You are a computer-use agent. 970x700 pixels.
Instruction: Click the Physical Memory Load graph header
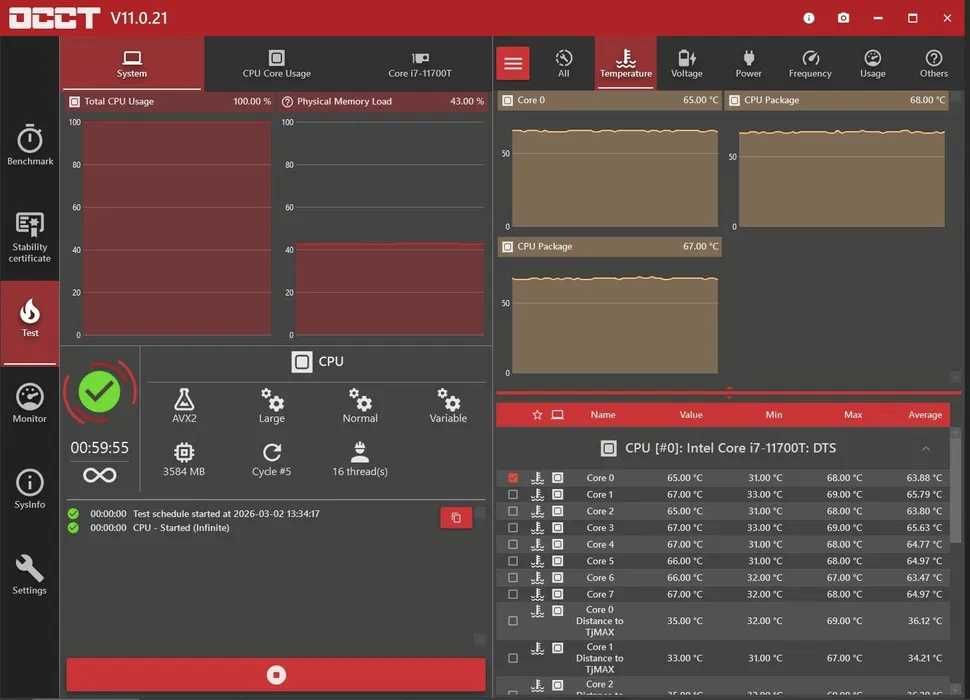pos(383,101)
